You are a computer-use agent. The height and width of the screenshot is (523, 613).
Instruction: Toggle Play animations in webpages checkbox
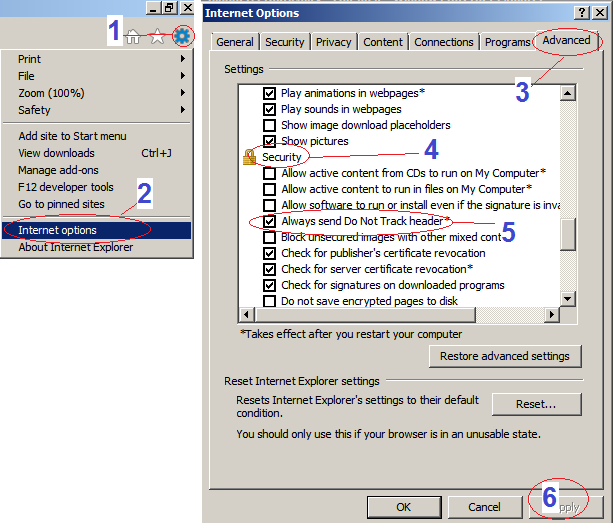[269, 93]
